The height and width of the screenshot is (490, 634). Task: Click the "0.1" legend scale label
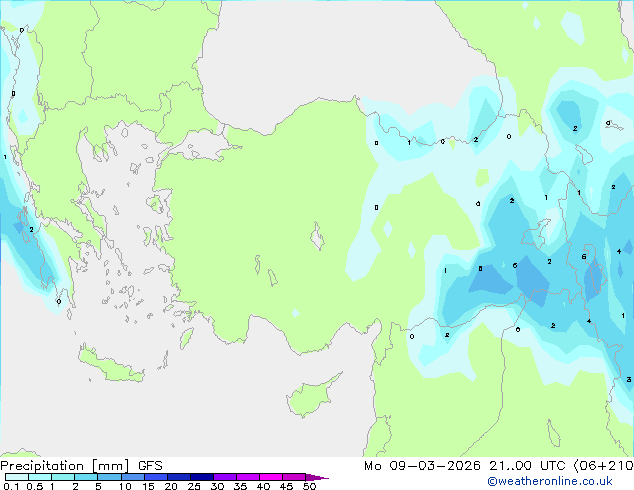[x=11, y=486]
